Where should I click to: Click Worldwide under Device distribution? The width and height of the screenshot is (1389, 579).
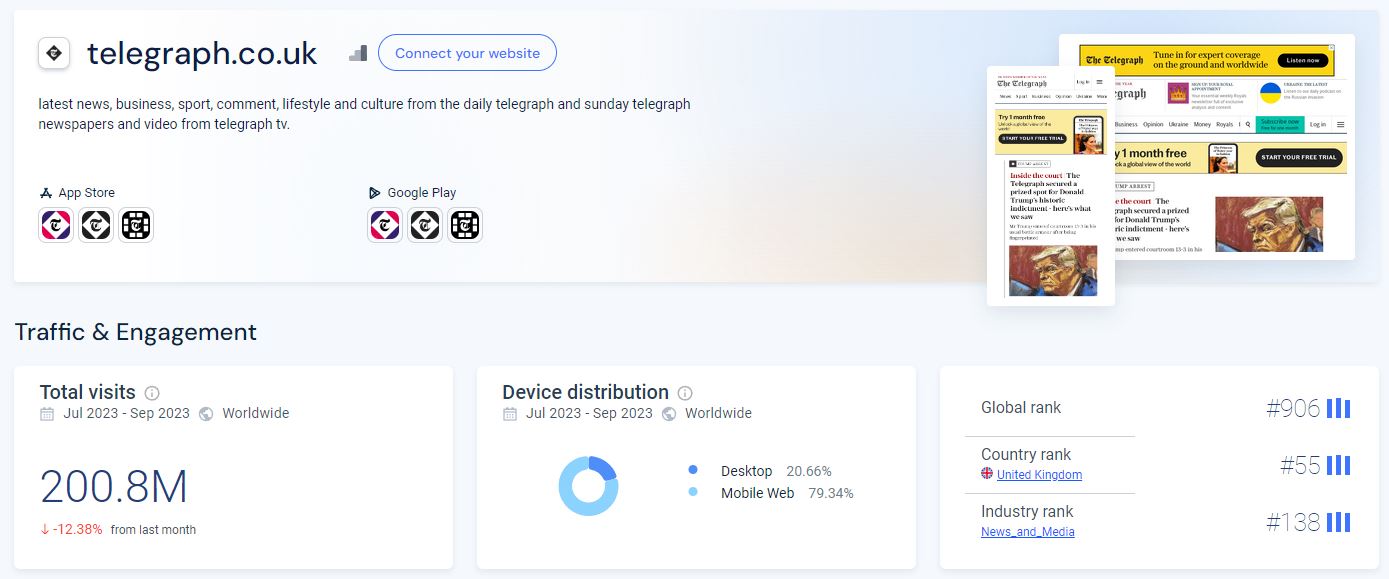pos(718,413)
